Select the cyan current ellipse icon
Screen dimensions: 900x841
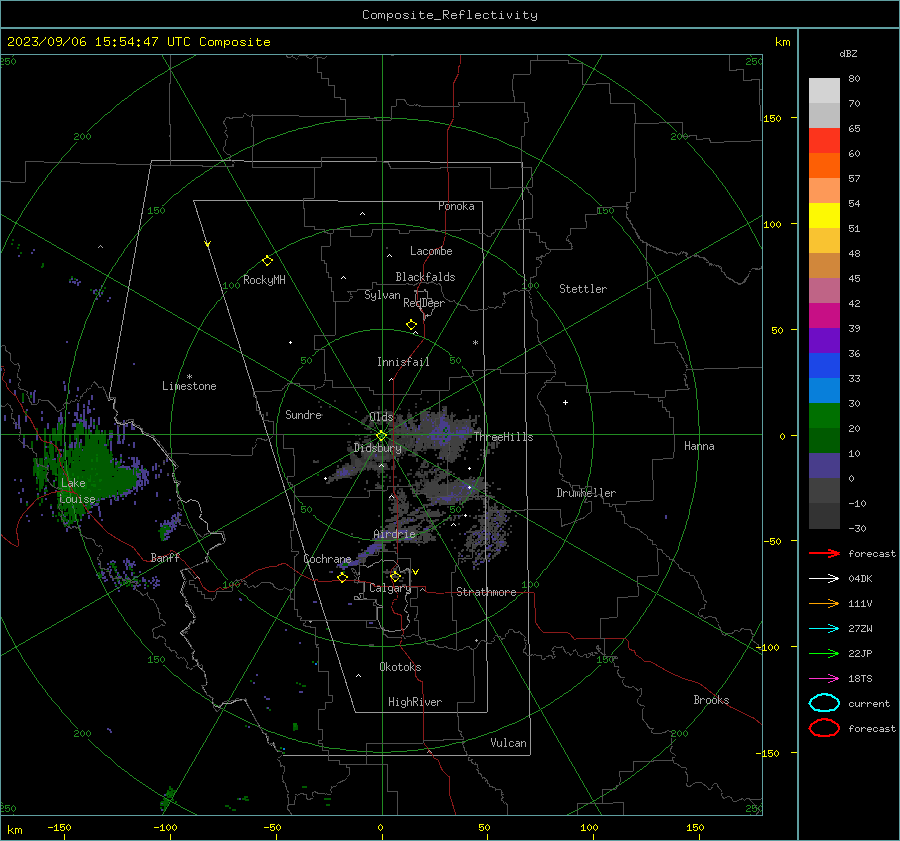[824, 703]
